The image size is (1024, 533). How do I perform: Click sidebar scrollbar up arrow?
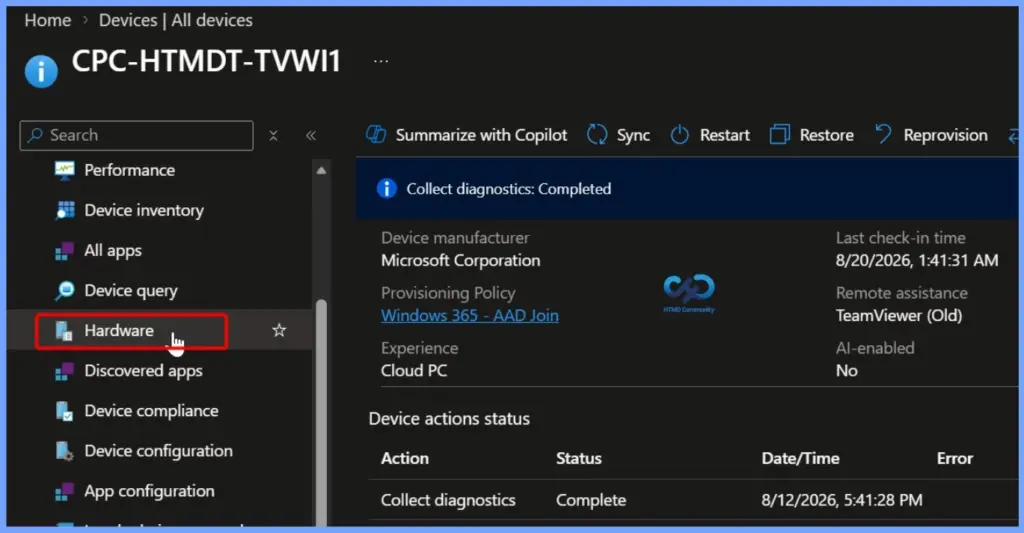point(321,170)
